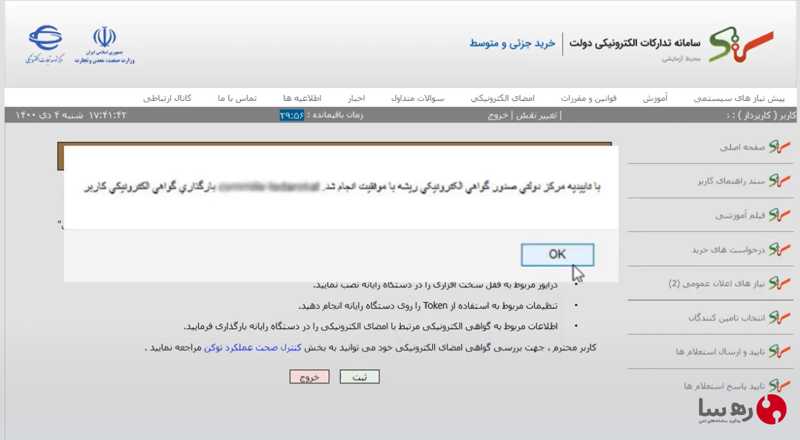Open سوالات متداول (FAQ) menu item
Viewport: 800px width, 440px height.
(418, 98)
